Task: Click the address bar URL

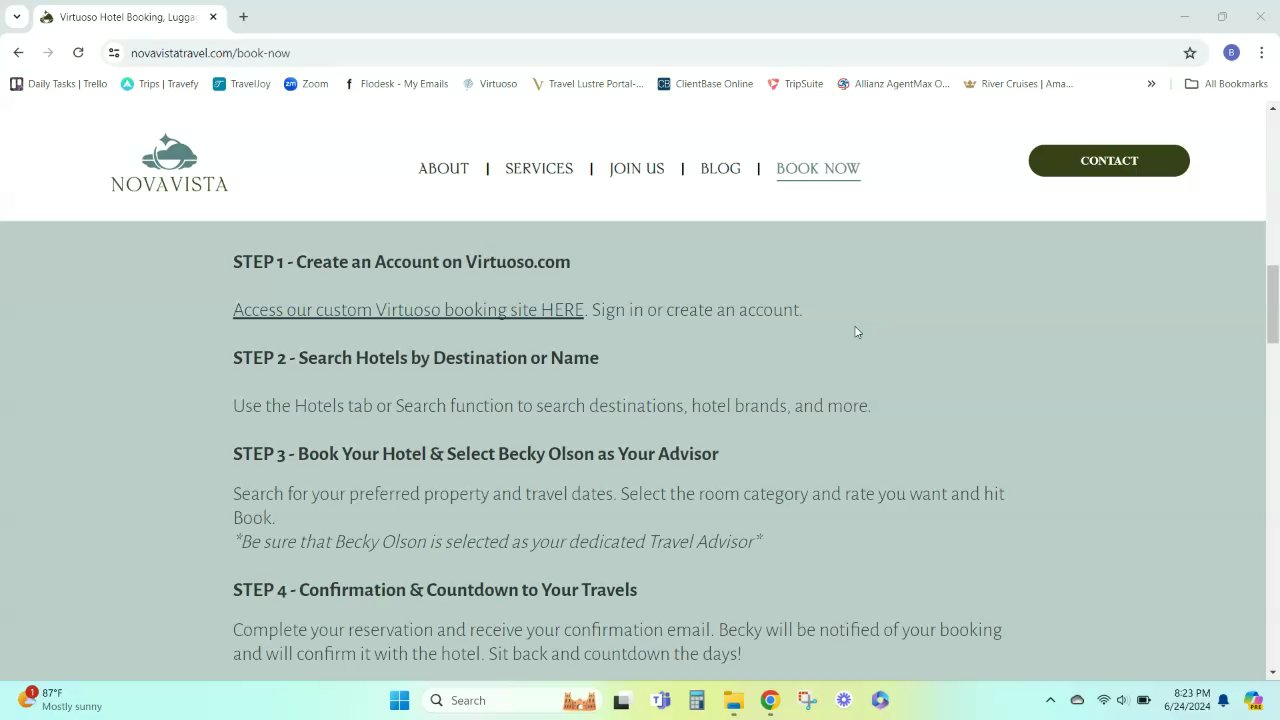Action: (x=210, y=53)
